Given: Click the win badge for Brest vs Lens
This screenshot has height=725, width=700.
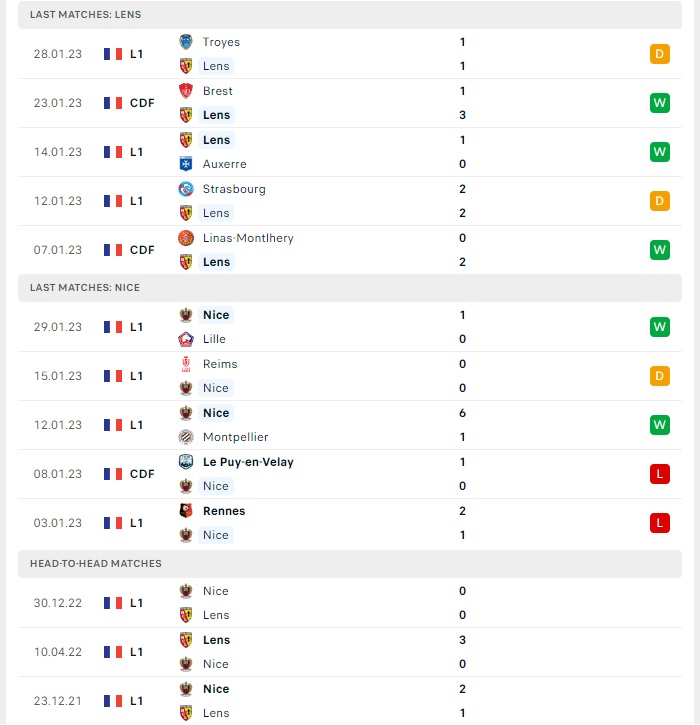Looking at the screenshot, I should [x=660, y=103].
